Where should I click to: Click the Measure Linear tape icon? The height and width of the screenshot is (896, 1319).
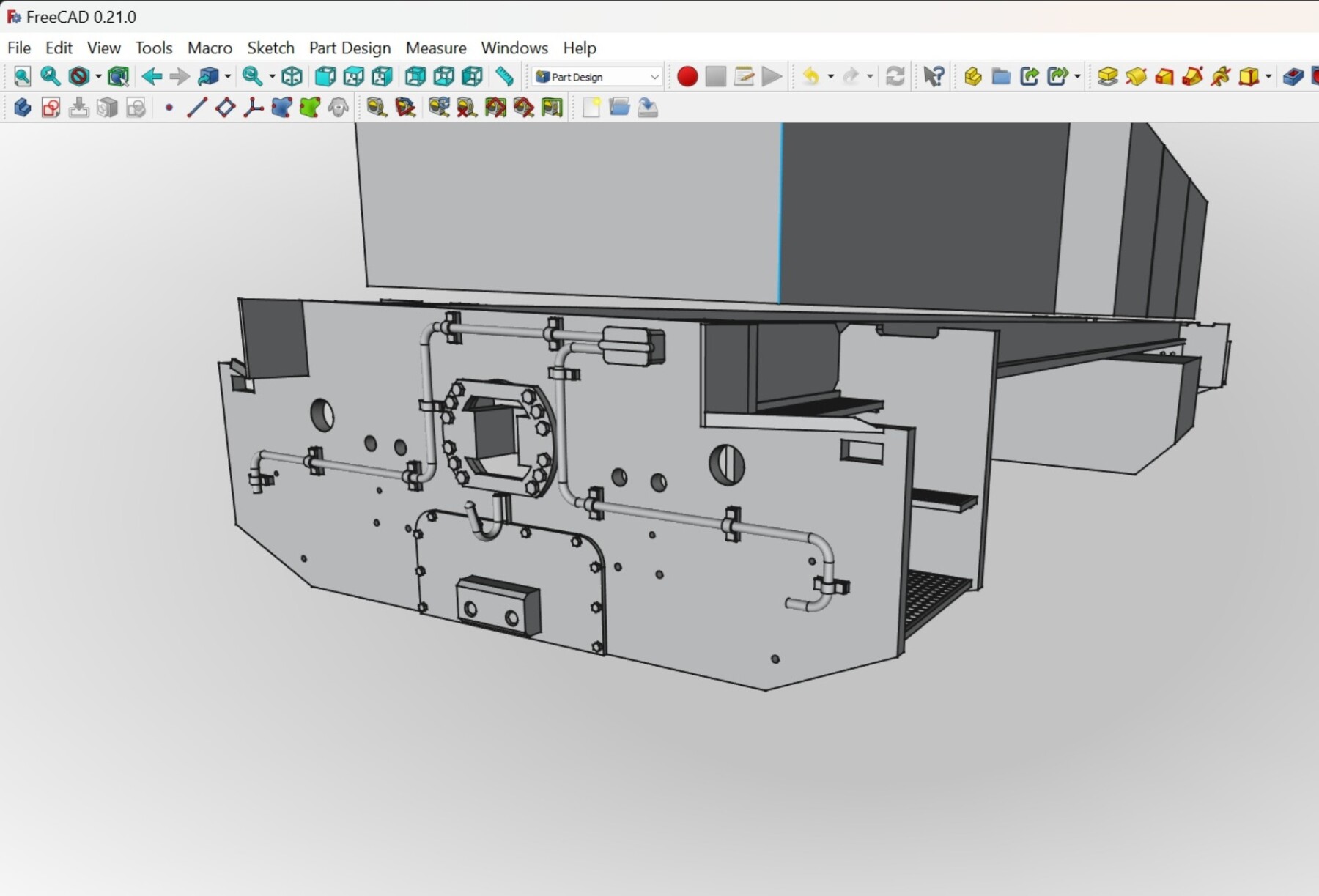pos(377,108)
